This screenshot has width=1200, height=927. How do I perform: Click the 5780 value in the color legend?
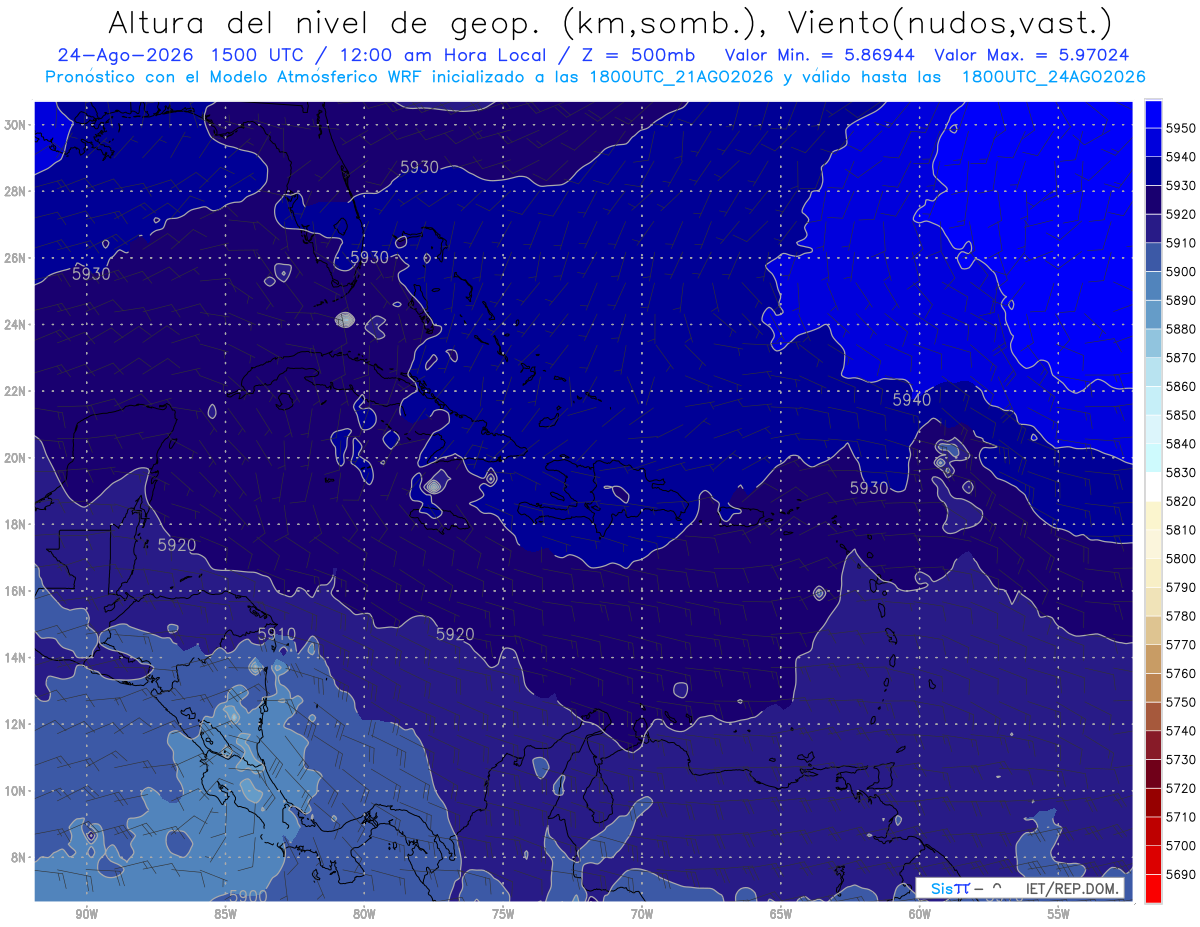coord(1181,616)
